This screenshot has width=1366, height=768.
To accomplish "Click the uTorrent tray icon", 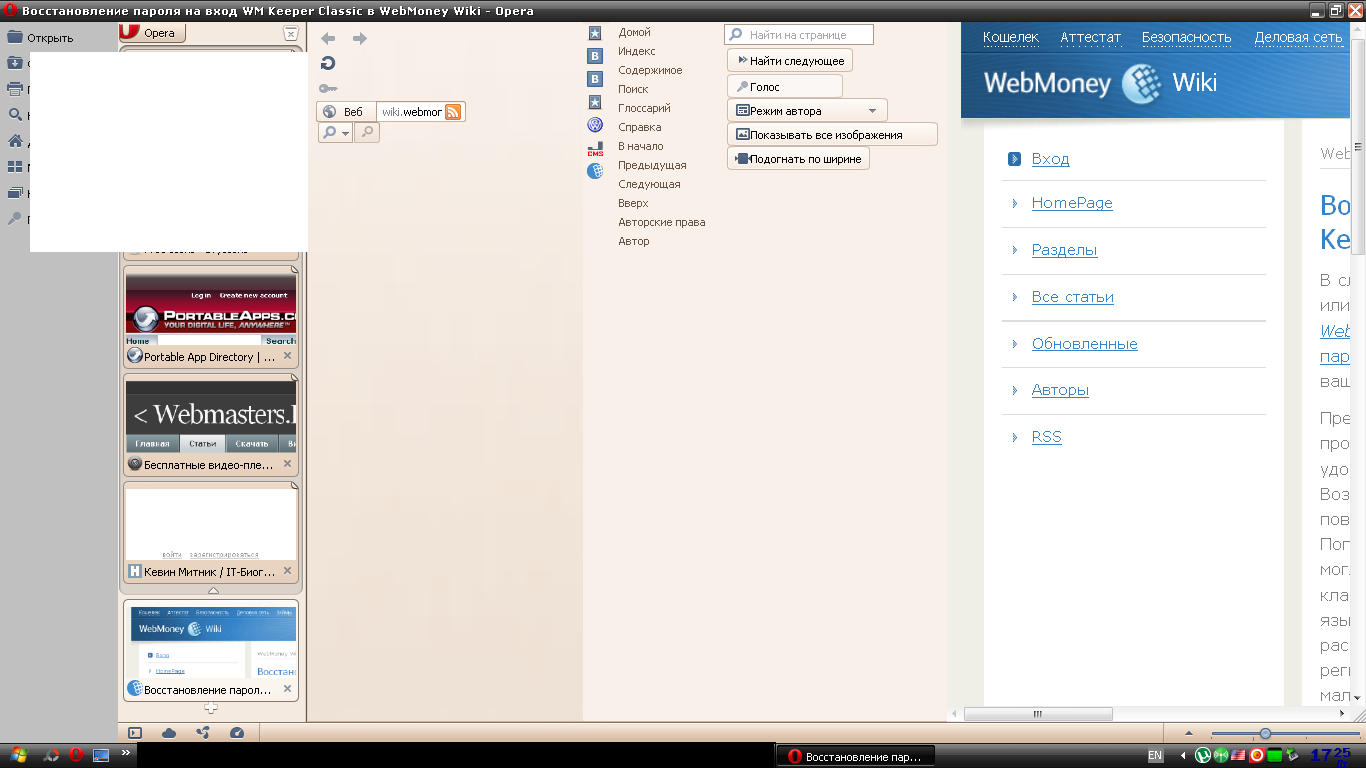I will pyautogui.click(x=1203, y=755).
